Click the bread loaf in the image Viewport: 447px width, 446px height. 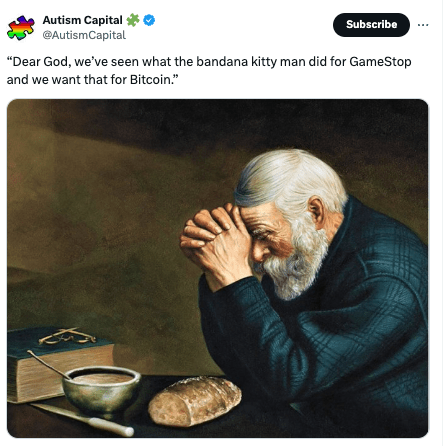(195, 401)
